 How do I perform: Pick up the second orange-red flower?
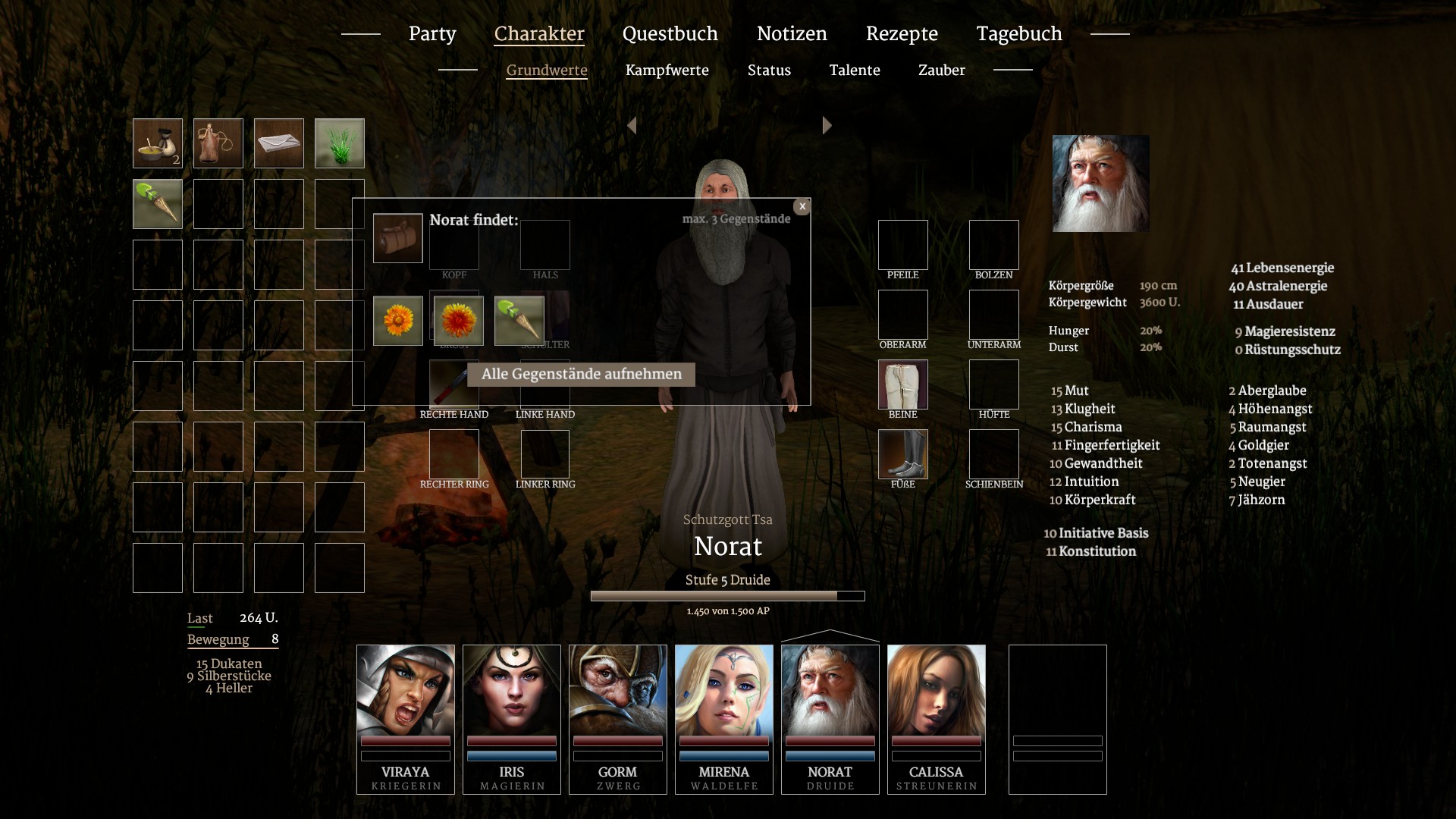pos(459,321)
